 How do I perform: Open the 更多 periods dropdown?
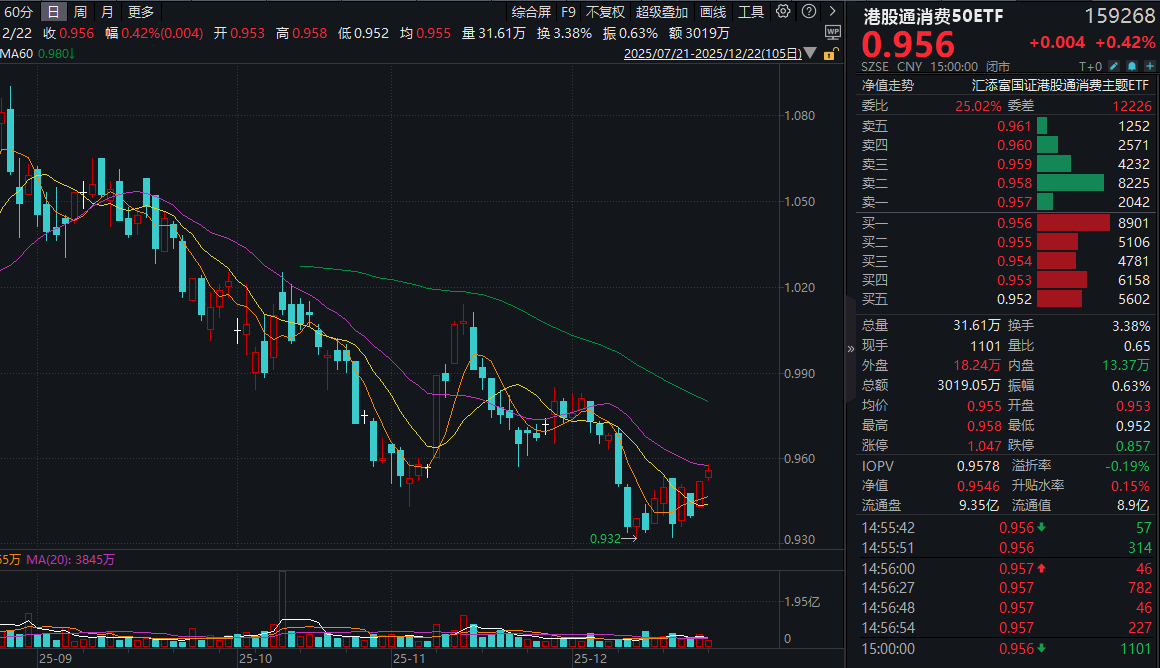[141, 12]
